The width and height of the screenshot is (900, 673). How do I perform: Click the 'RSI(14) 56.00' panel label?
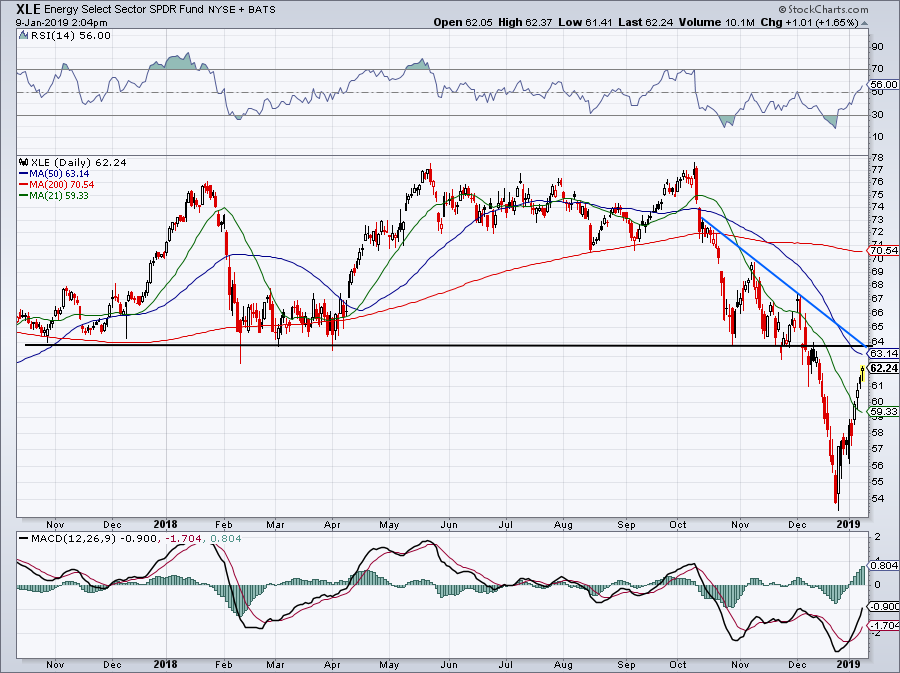coord(71,35)
